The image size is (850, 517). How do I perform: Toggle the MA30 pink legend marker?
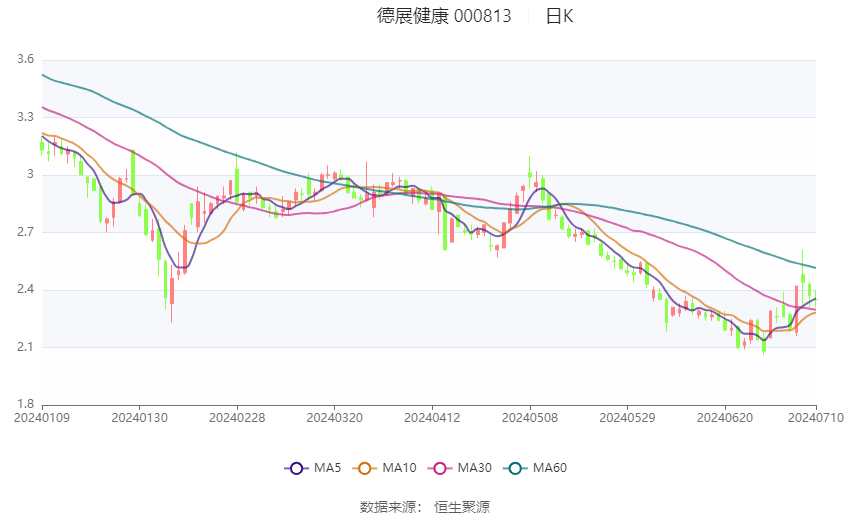tap(440, 468)
